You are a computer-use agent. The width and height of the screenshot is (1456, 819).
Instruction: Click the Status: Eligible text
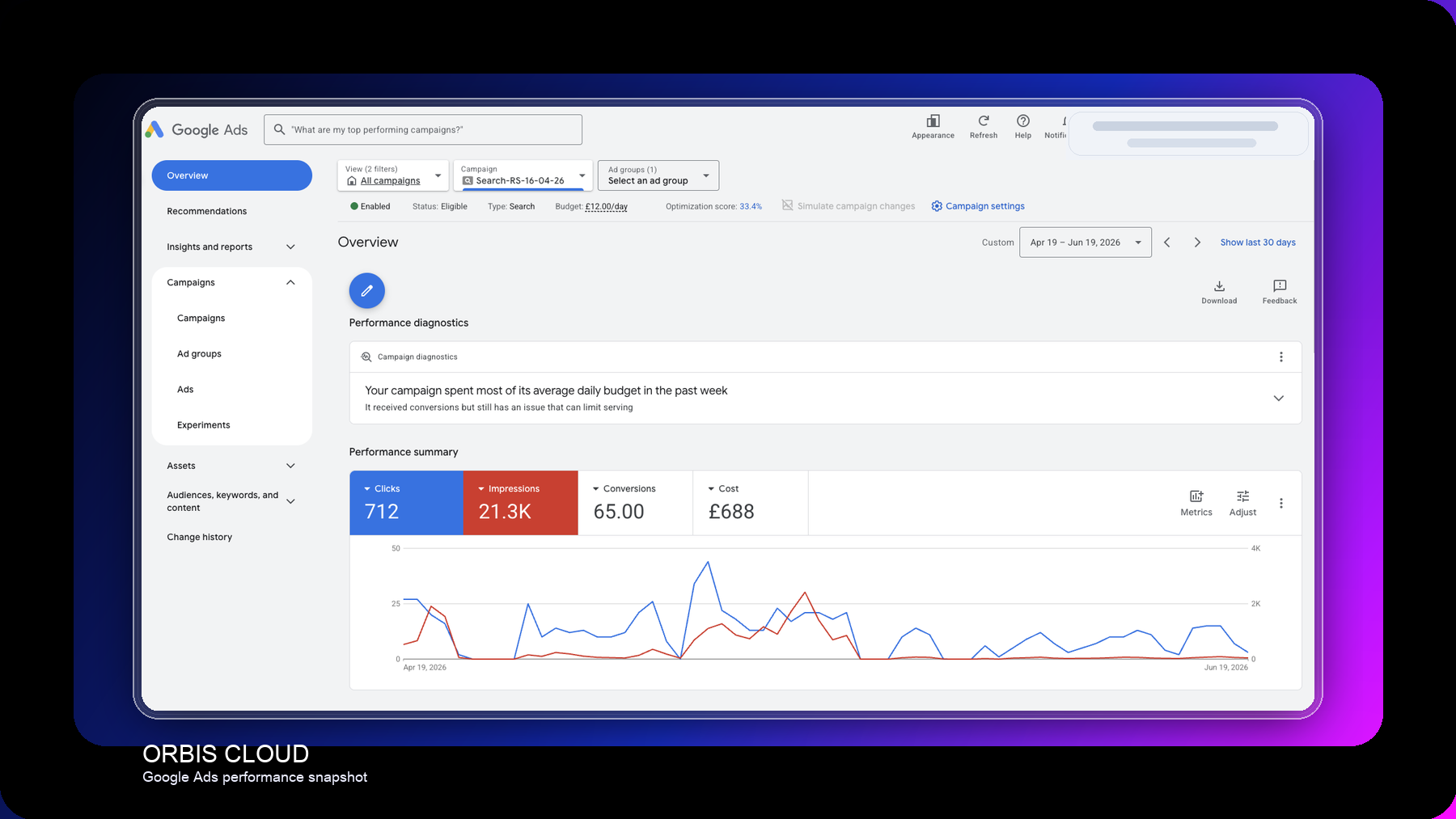[440, 206]
